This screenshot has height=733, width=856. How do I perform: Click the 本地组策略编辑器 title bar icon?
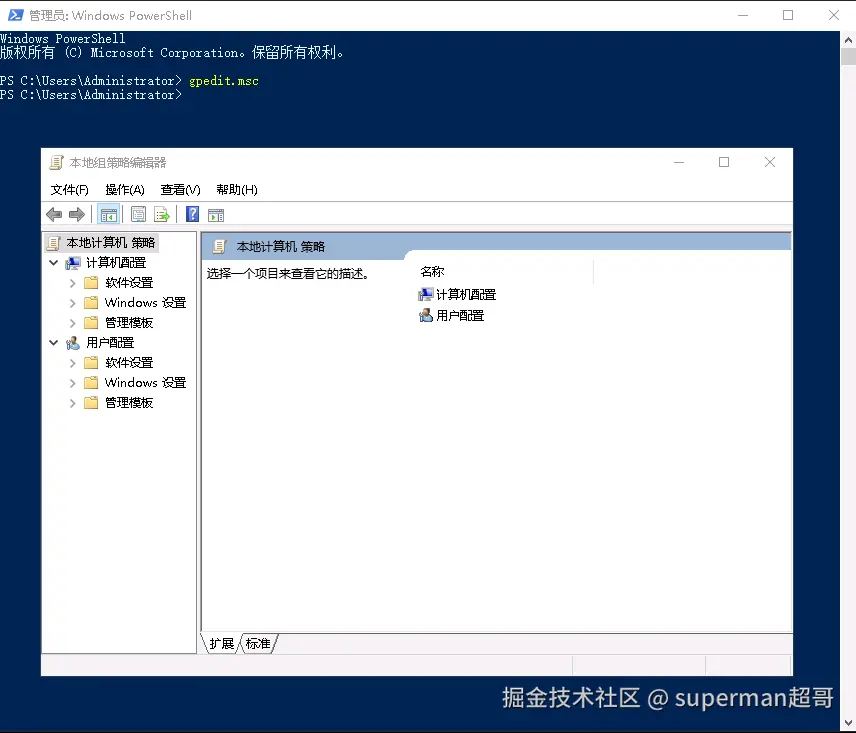56,163
